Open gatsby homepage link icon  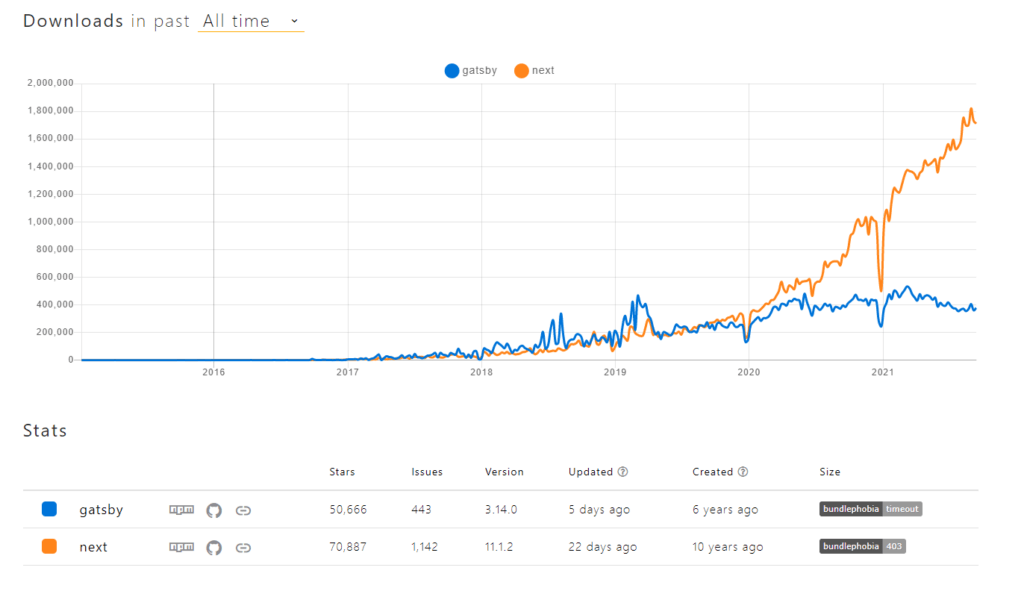tap(243, 511)
